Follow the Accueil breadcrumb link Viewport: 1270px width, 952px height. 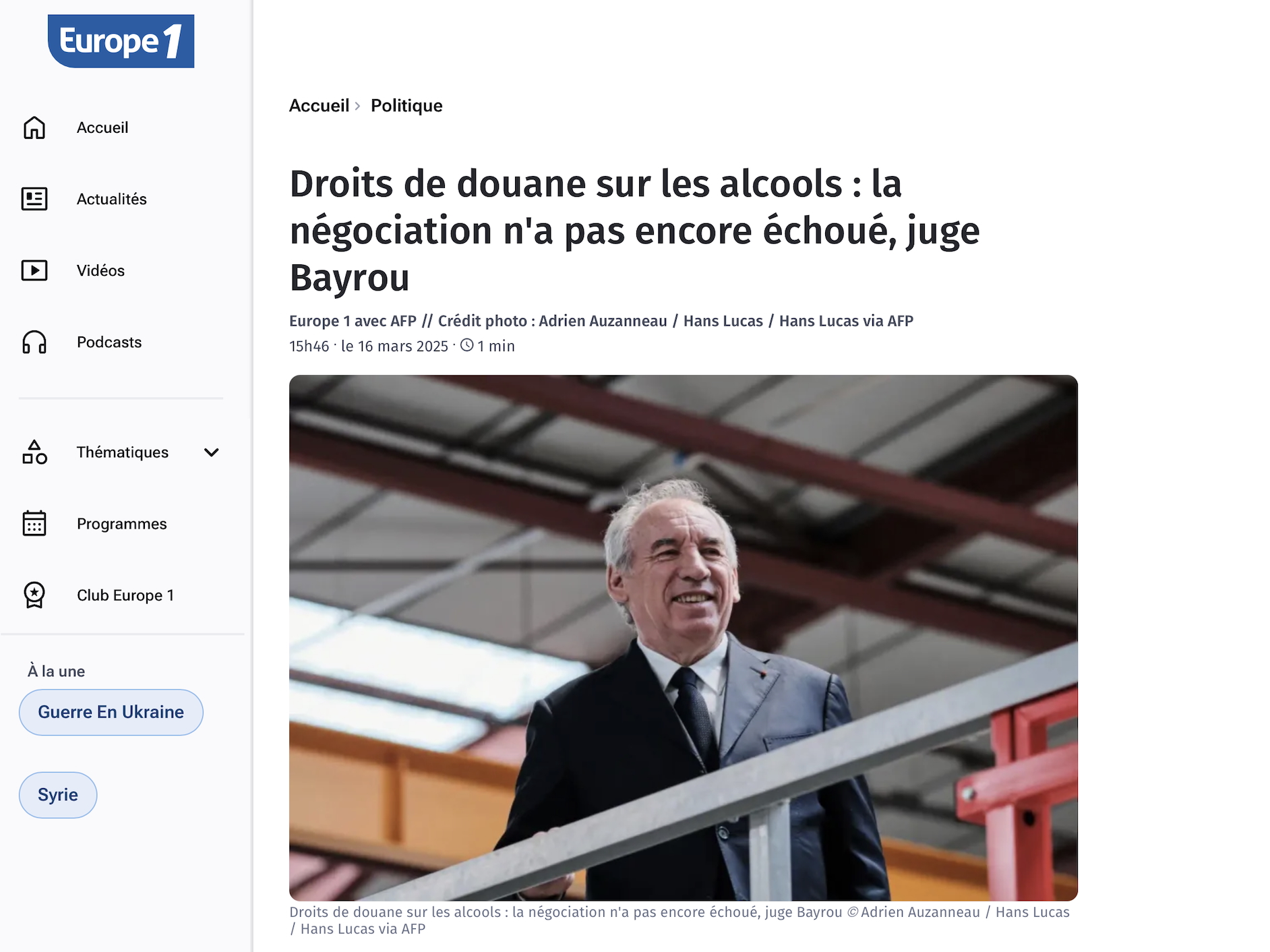(x=319, y=106)
